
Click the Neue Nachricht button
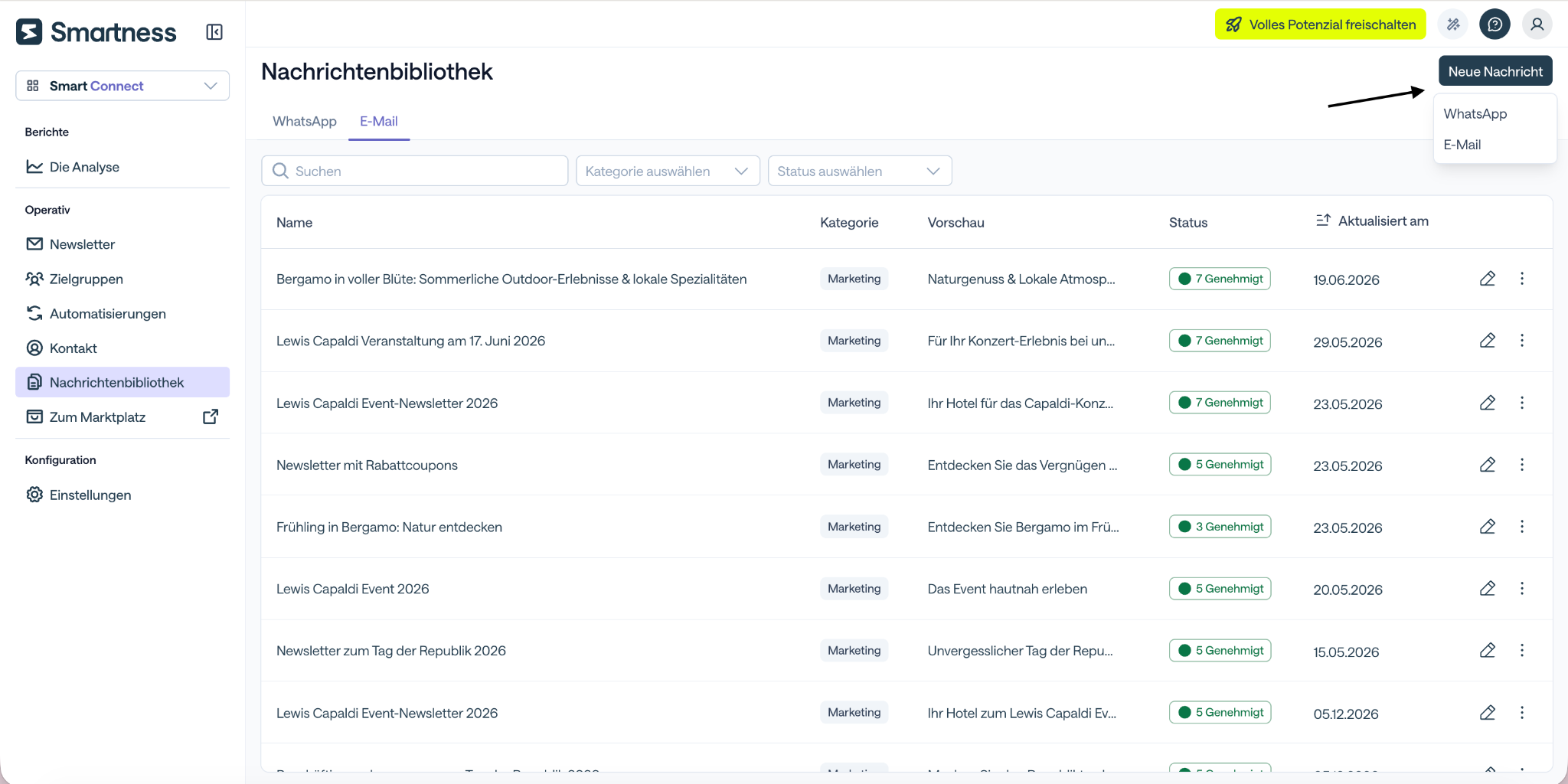click(1495, 71)
